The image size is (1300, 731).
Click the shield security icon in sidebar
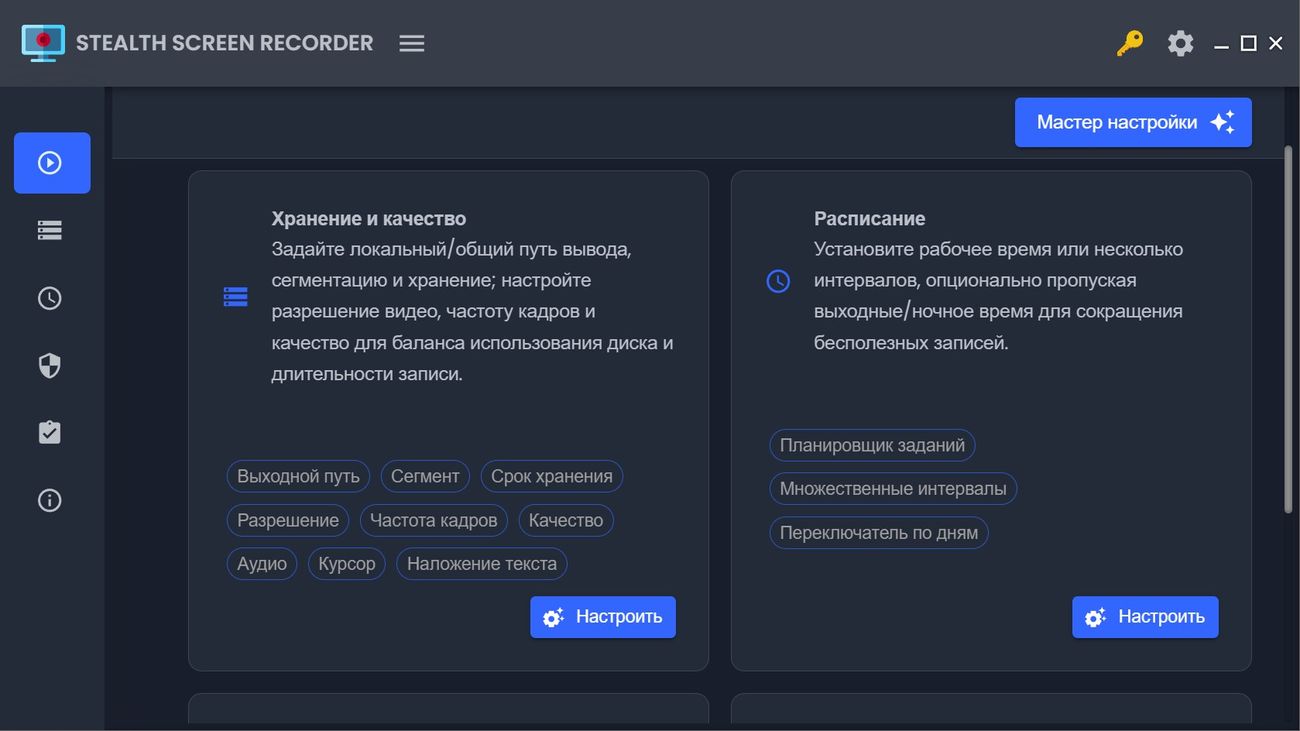pyautogui.click(x=49, y=365)
